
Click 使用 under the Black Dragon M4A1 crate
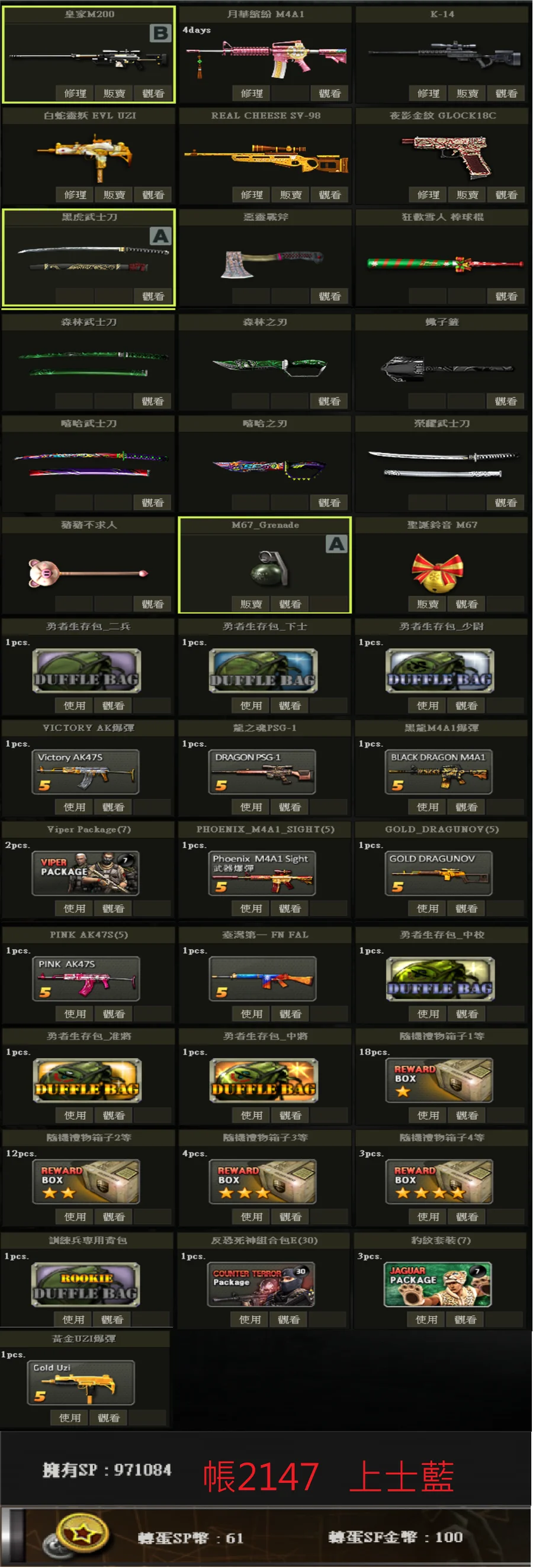coord(428,807)
